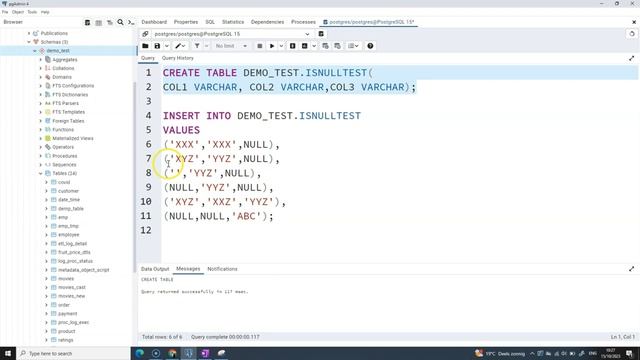Click the connection status link icon

(x=145, y=34)
